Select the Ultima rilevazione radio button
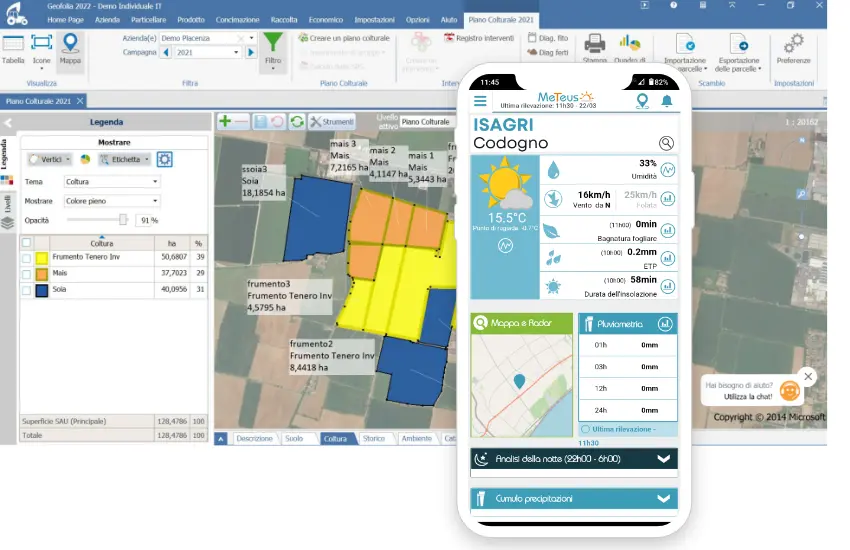850x550 pixels. [585, 429]
